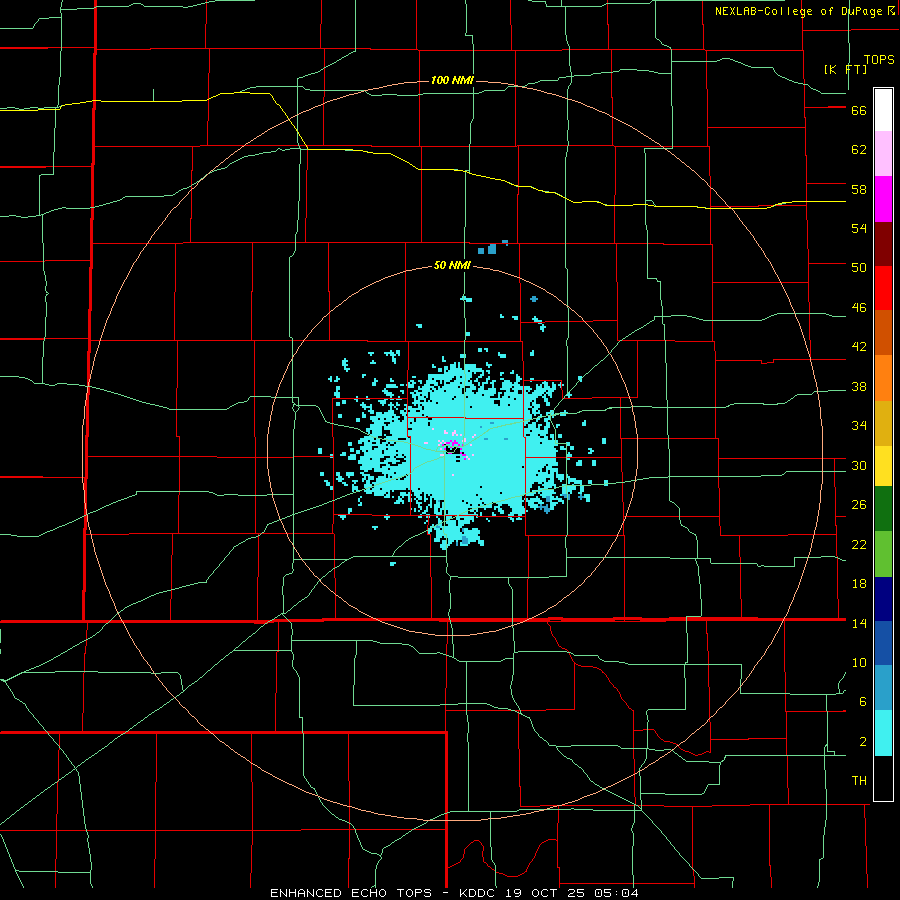Click the legend value '2'

point(863,742)
